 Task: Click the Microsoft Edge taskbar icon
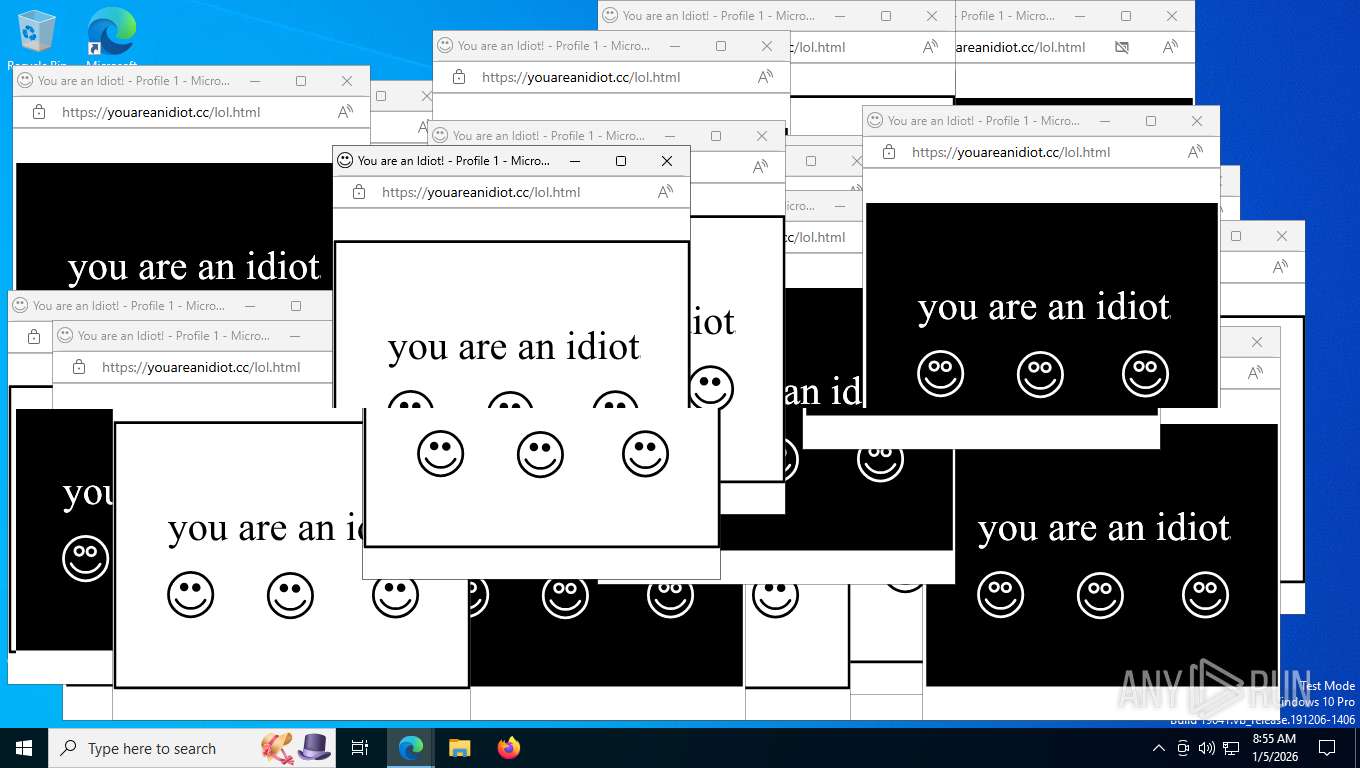pos(411,748)
